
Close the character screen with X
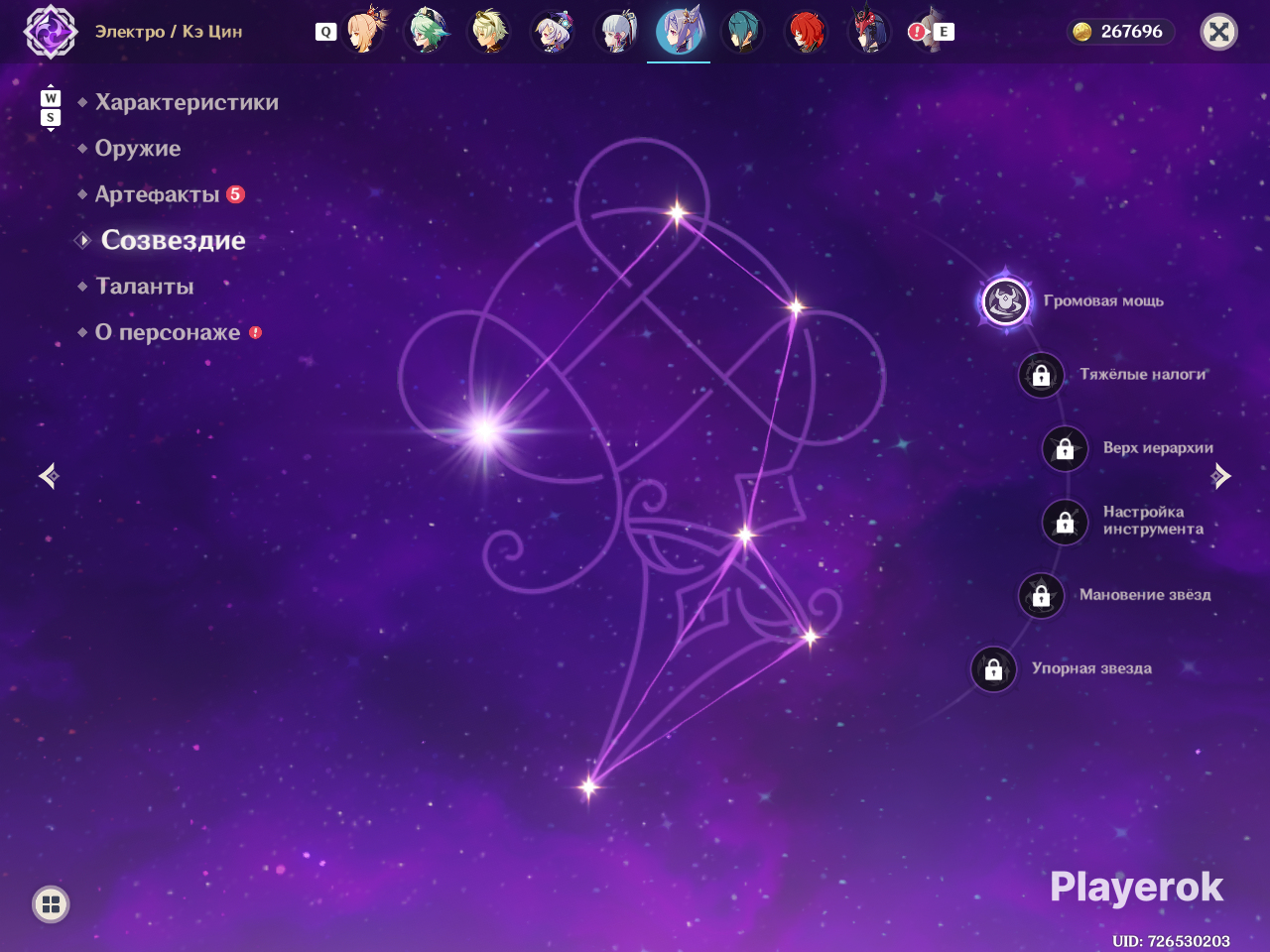point(1219,32)
